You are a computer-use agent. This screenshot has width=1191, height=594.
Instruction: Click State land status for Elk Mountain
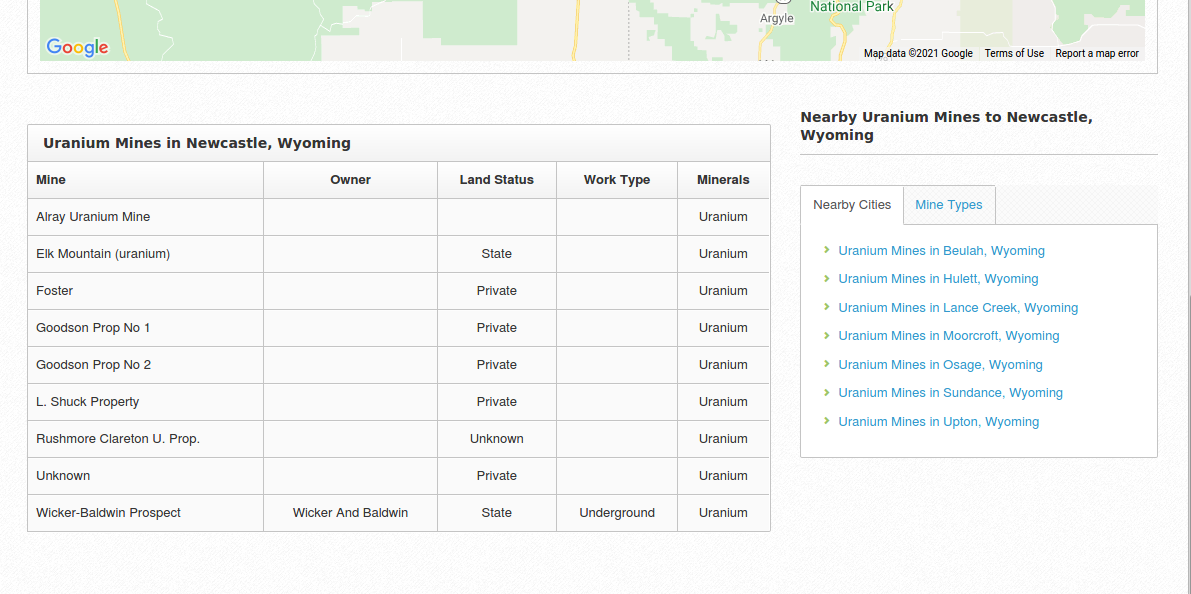(497, 254)
